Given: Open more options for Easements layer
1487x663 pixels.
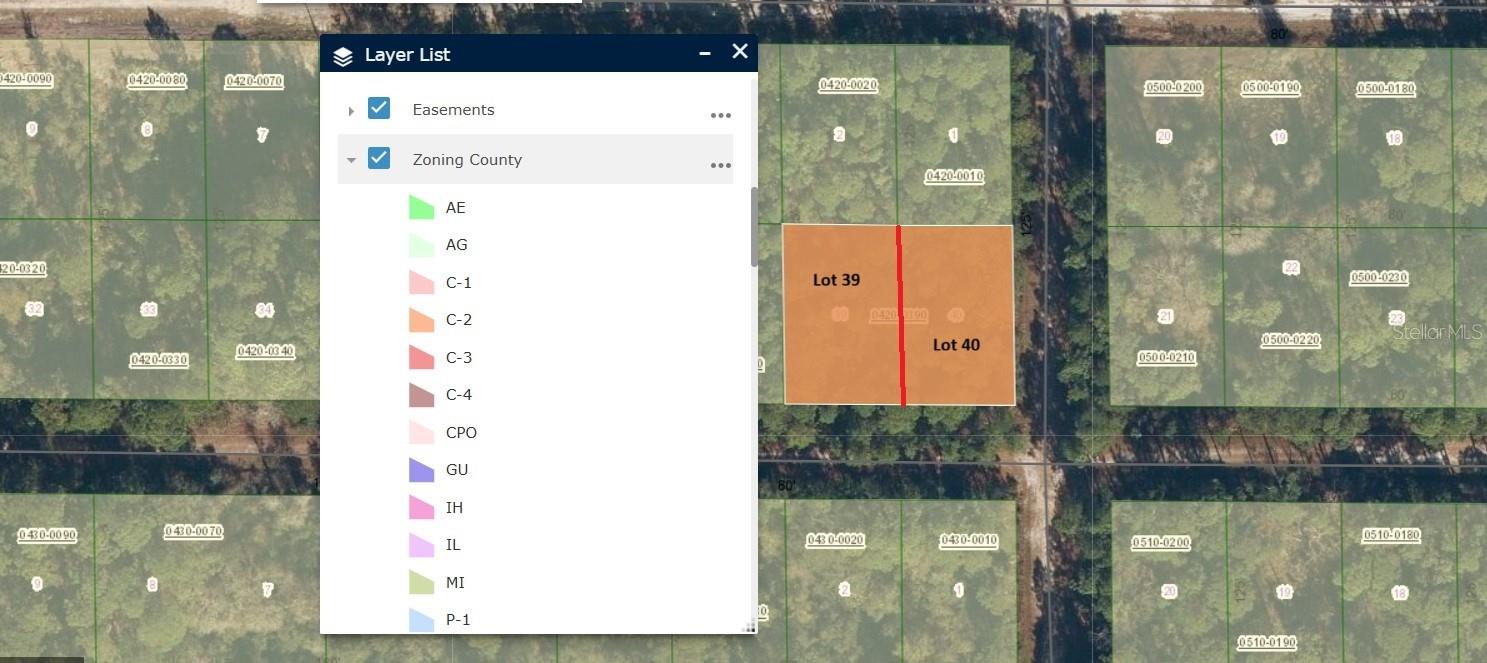Looking at the screenshot, I should (720, 115).
